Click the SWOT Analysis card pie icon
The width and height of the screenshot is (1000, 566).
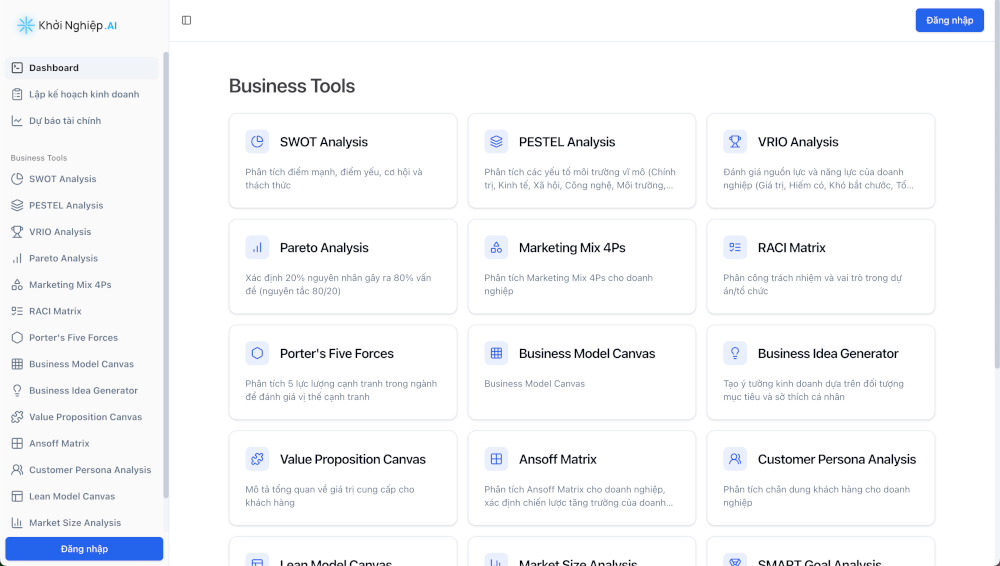coord(257,142)
